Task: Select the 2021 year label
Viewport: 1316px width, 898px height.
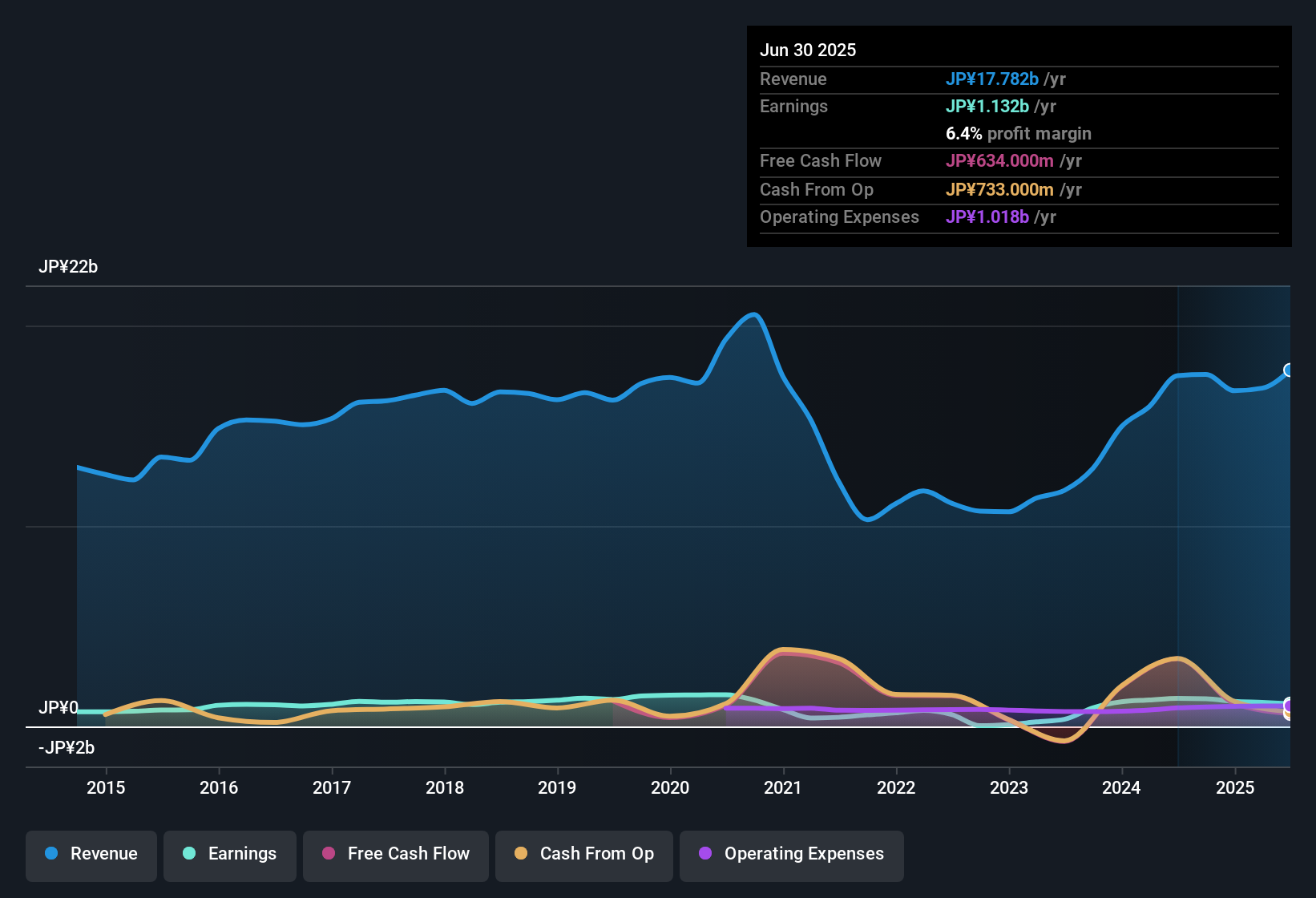Action: pos(784,788)
